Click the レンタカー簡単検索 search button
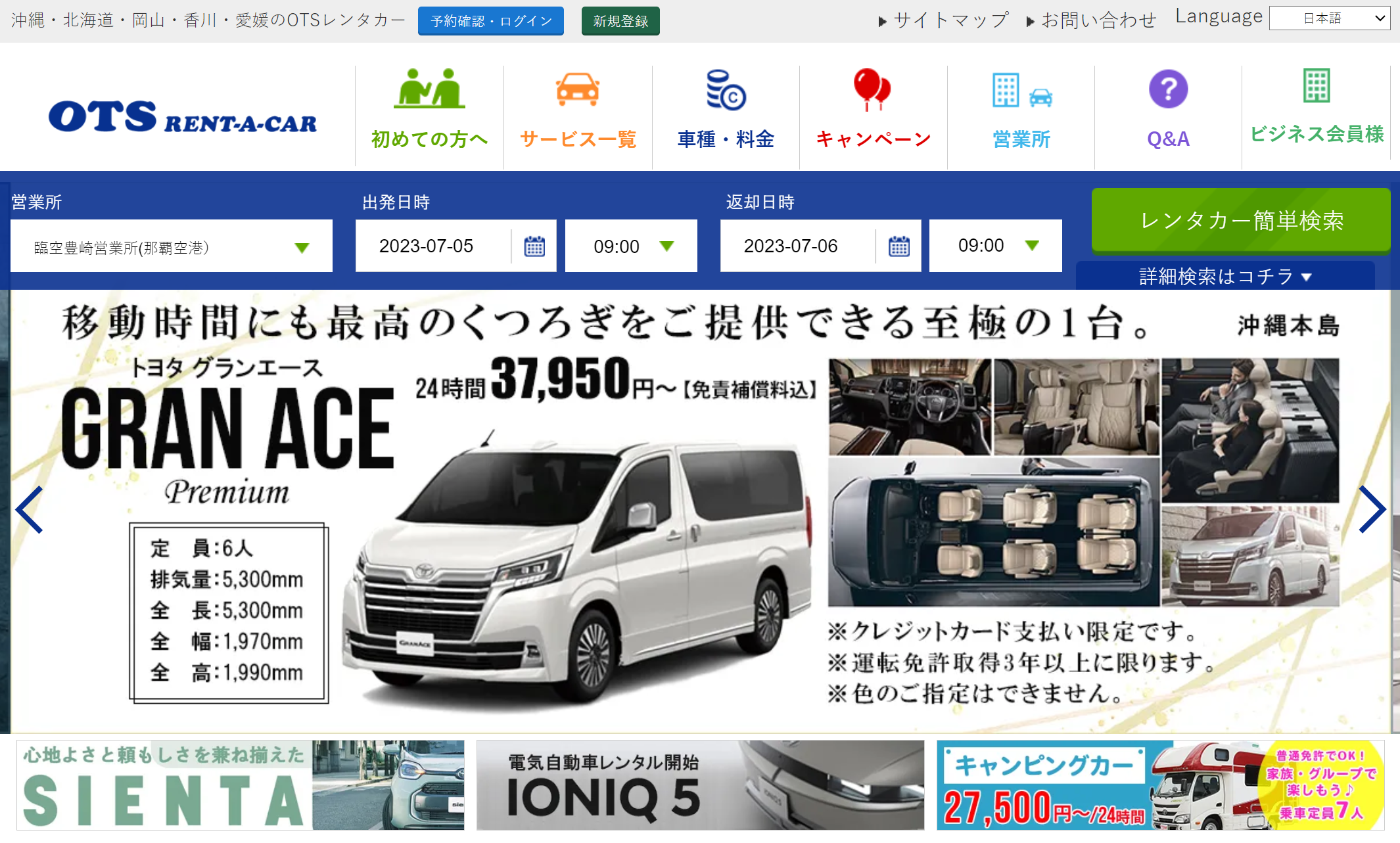 tap(1240, 221)
